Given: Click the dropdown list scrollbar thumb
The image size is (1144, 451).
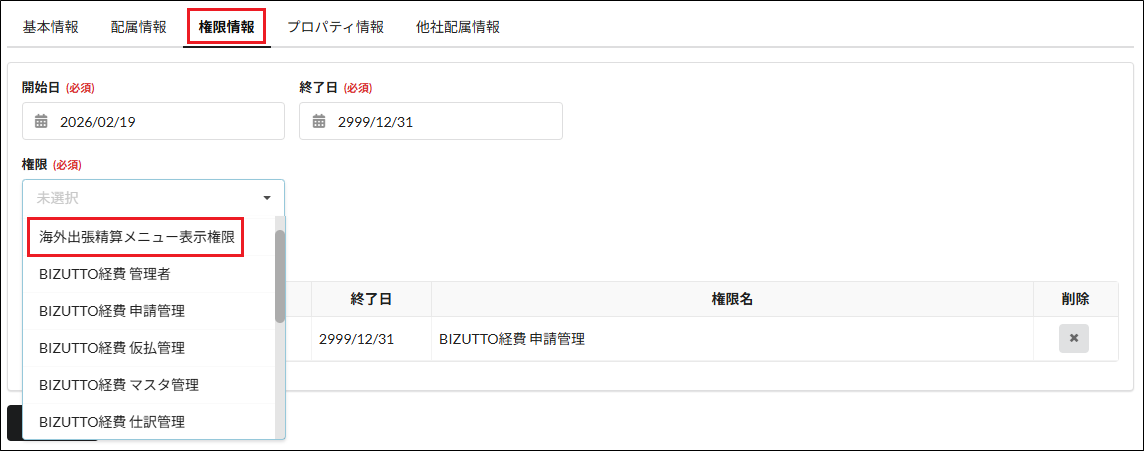Looking at the screenshot, I should [280, 275].
